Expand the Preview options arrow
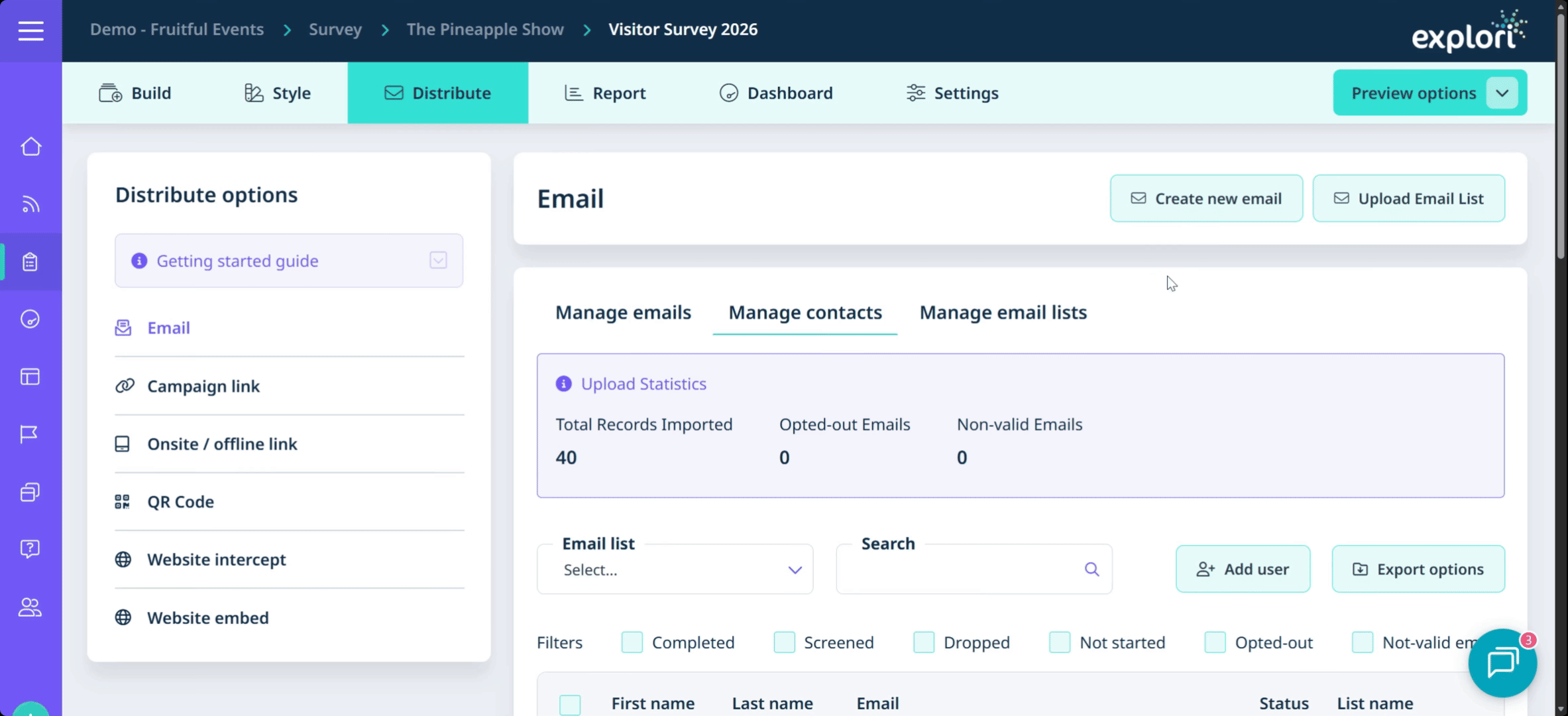Screen dimensions: 1568x716 pos(1502,93)
